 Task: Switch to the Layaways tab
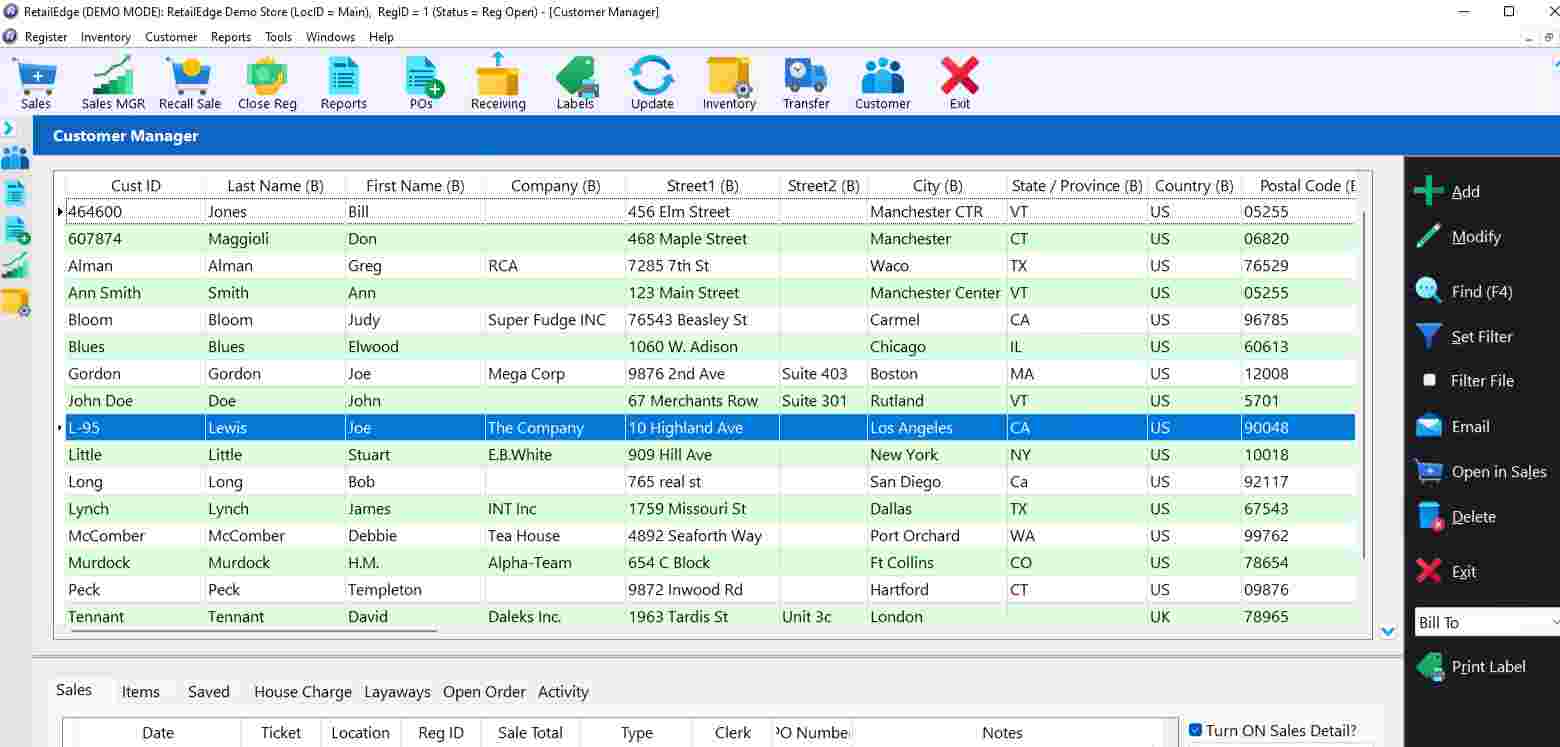click(397, 691)
